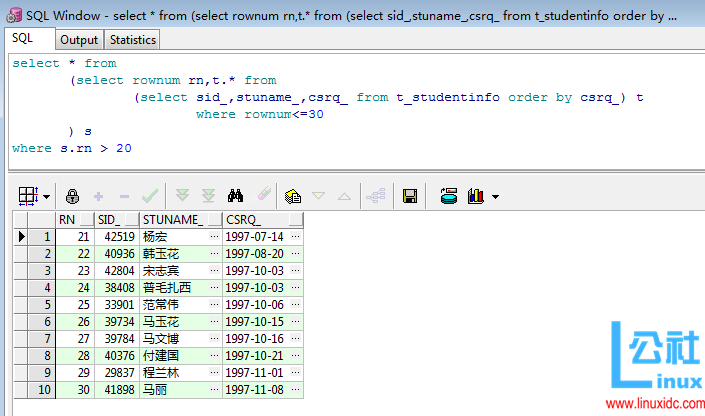The image size is (705, 416).
Task: Click the fetch next page arrow icon
Action: [x=182, y=196]
